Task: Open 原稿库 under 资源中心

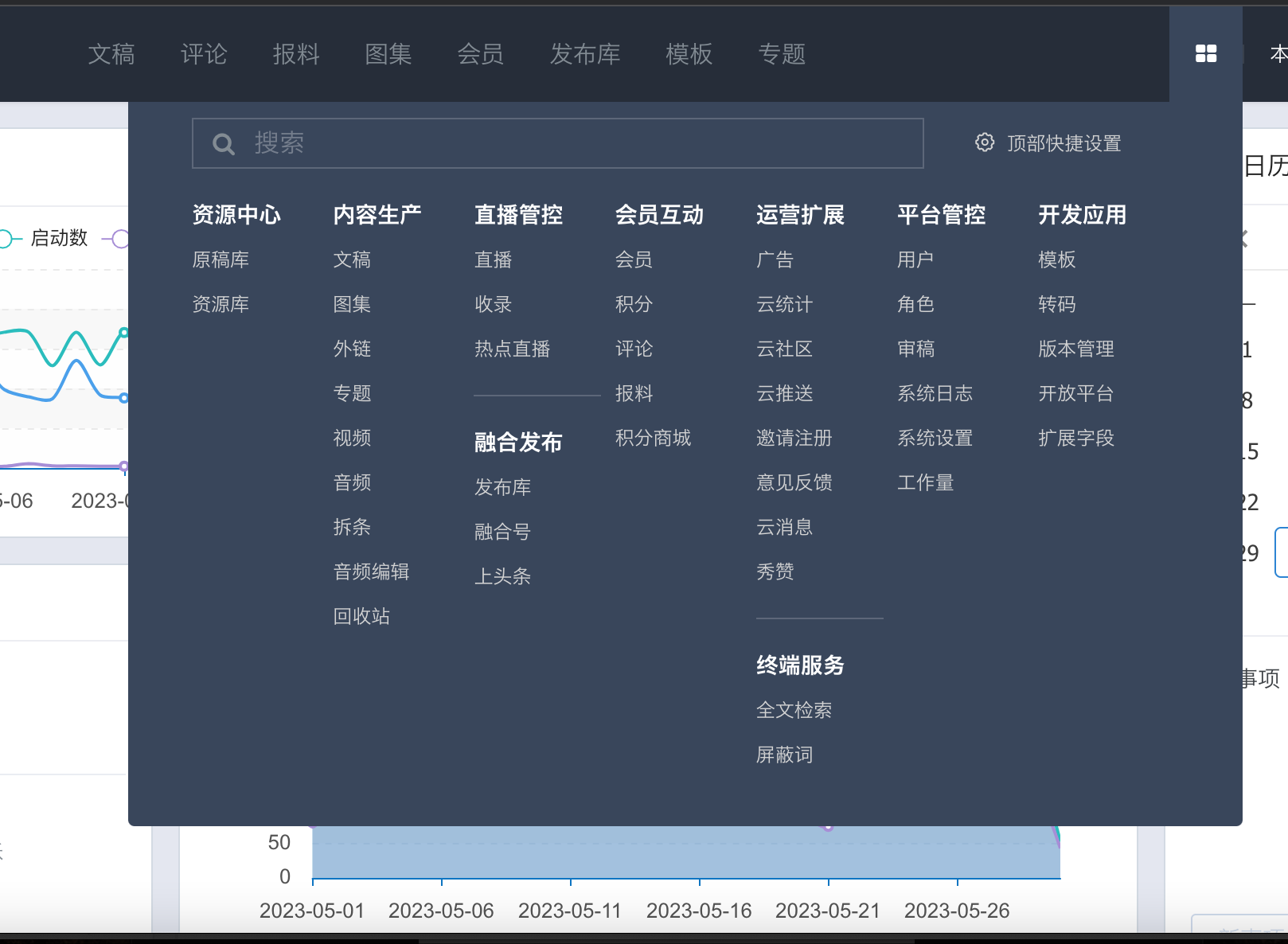Action: [x=221, y=259]
